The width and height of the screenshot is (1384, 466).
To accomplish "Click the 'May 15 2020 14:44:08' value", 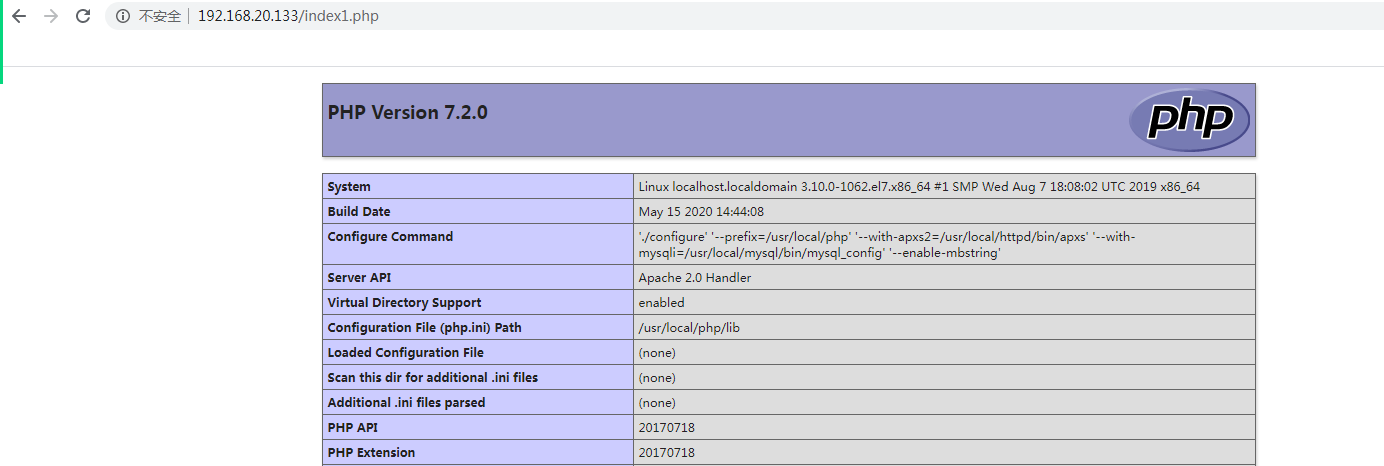I will pos(701,212).
